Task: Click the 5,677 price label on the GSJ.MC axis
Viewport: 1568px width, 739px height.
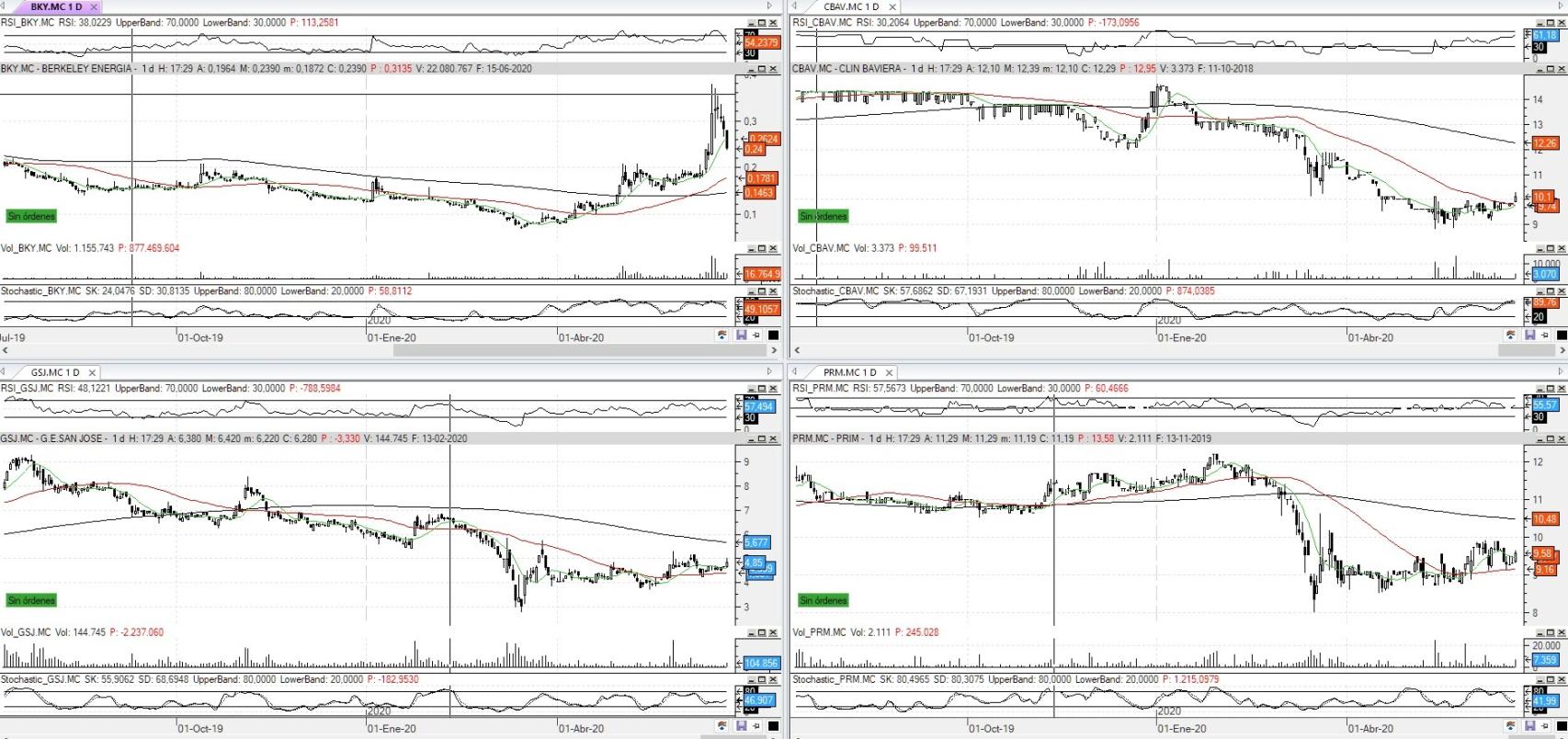Action: pyautogui.click(x=756, y=542)
